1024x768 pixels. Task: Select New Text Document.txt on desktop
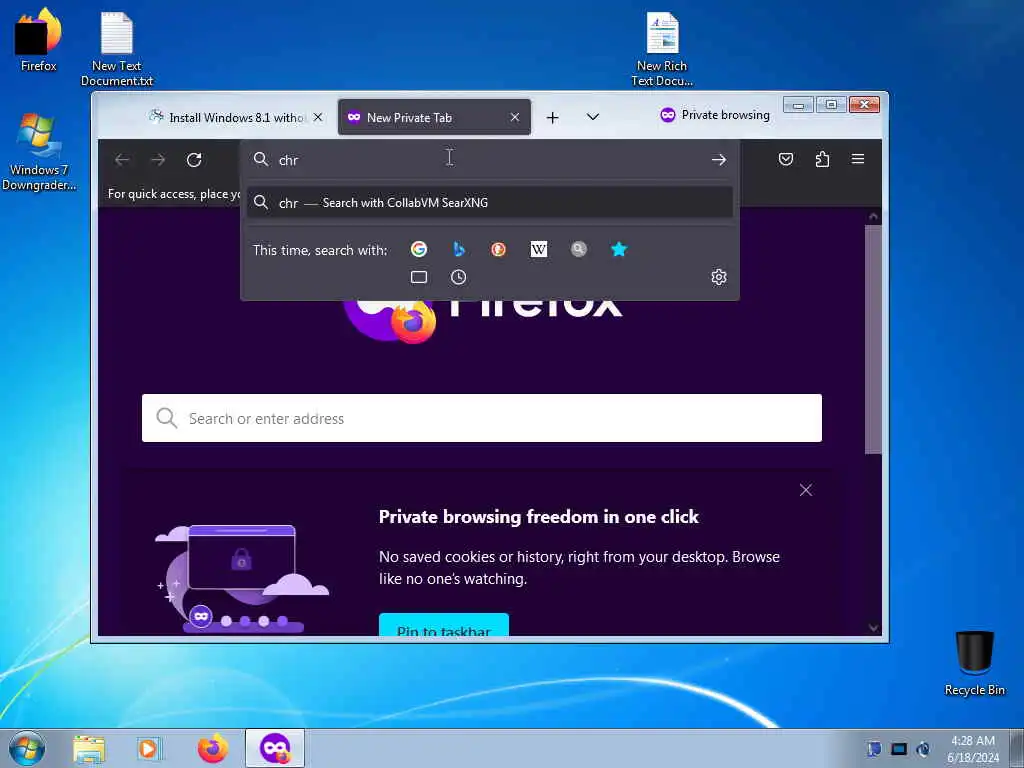tap(117, 49)
